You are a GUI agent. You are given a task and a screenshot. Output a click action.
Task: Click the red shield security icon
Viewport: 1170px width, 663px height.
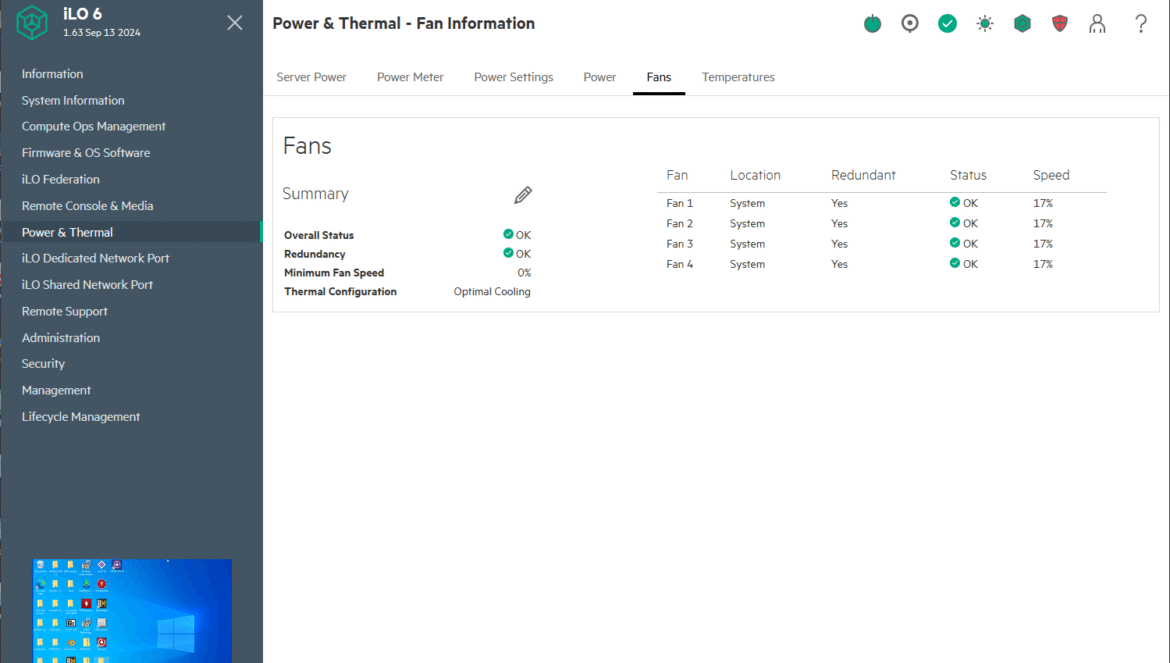tap(1060, 24)
